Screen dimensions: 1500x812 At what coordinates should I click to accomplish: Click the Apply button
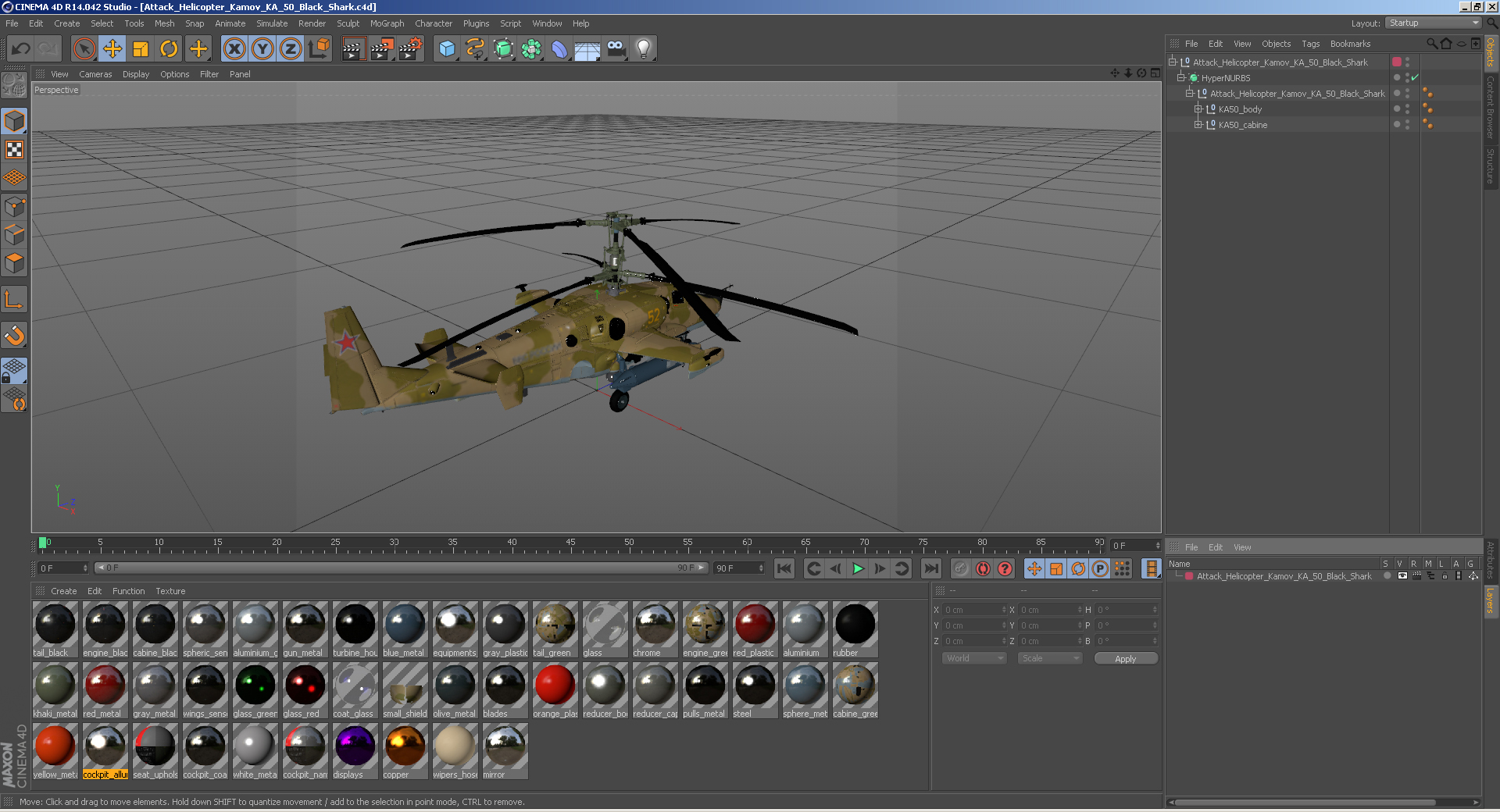click(x=1125, y=659)
